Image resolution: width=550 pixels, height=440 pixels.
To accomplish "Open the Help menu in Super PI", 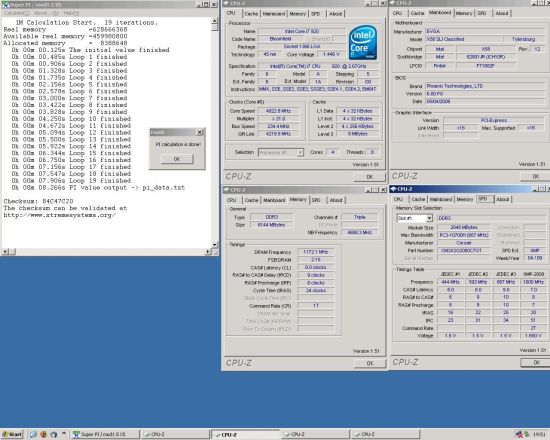I will pyautogui.click(x=71, y=13).
